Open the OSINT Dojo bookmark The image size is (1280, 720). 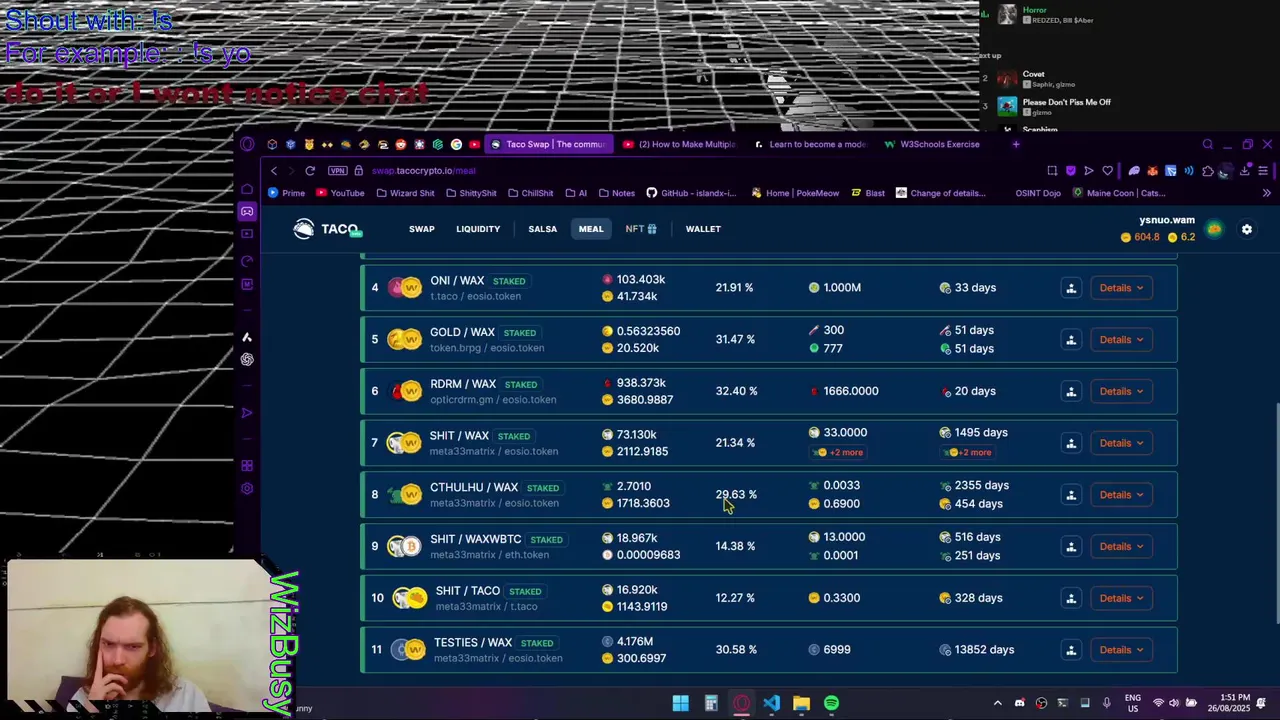point(1038,193)
